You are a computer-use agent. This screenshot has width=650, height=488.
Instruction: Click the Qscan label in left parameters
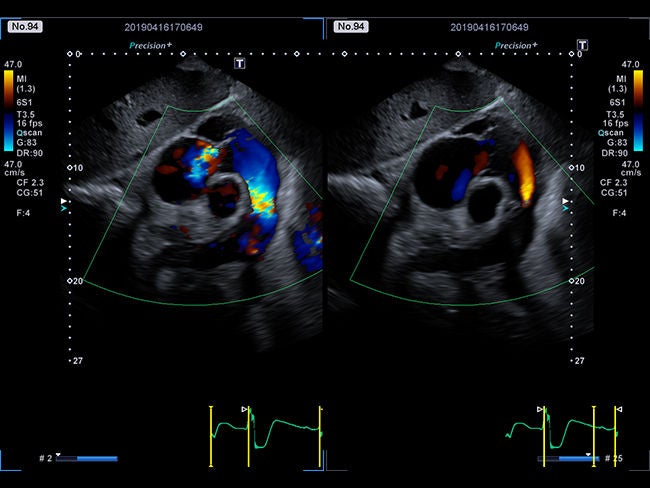[x=29, y=133]
